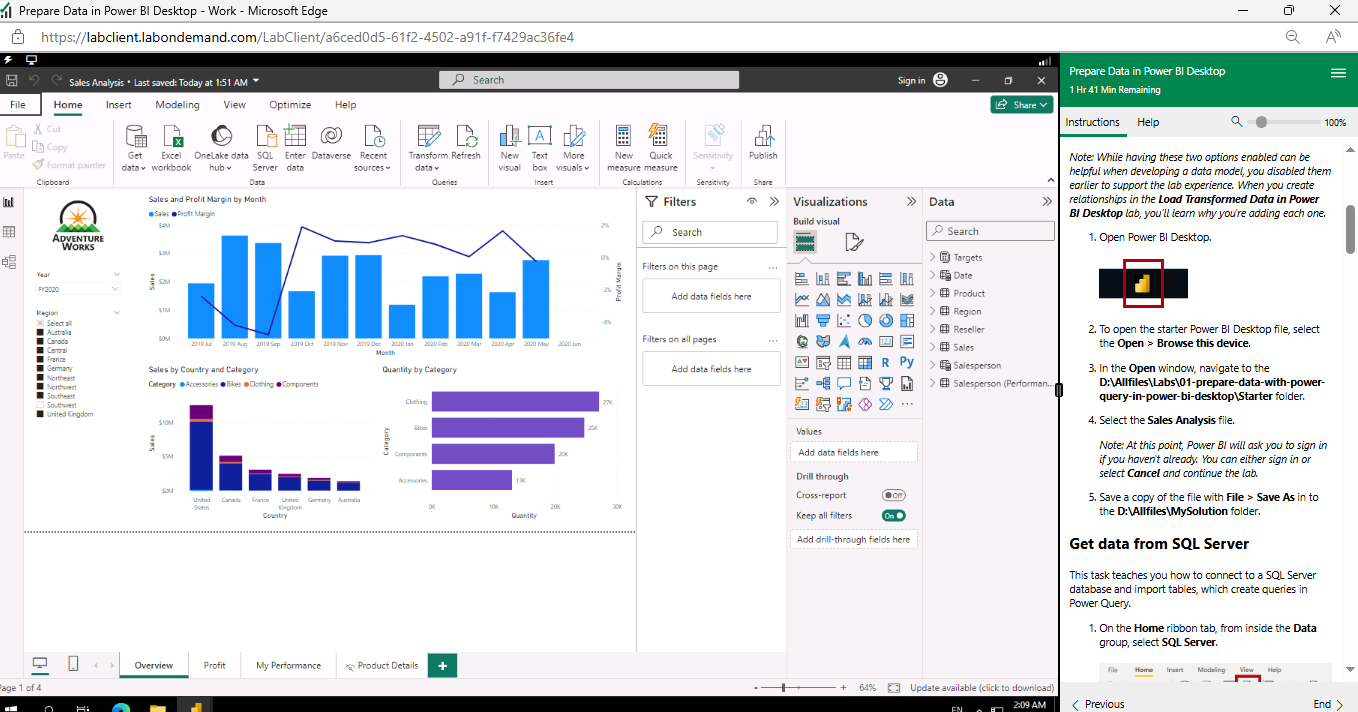Image resolution: width=1358 pixels, height=712 pixels.
Task: Click Update available status message
Action: [981, 688]
